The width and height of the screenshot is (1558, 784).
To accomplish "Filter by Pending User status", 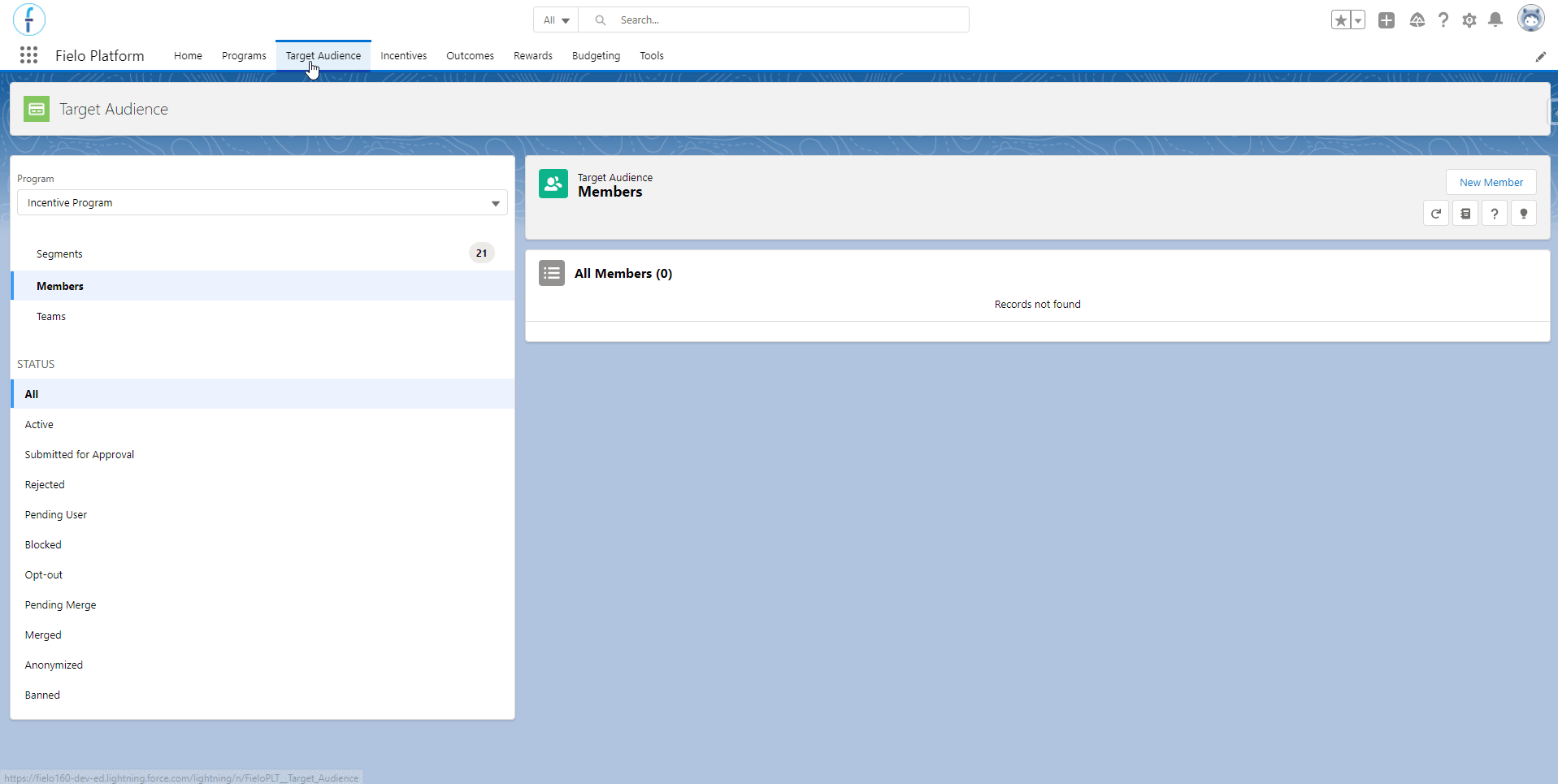I will coord(263,514).
